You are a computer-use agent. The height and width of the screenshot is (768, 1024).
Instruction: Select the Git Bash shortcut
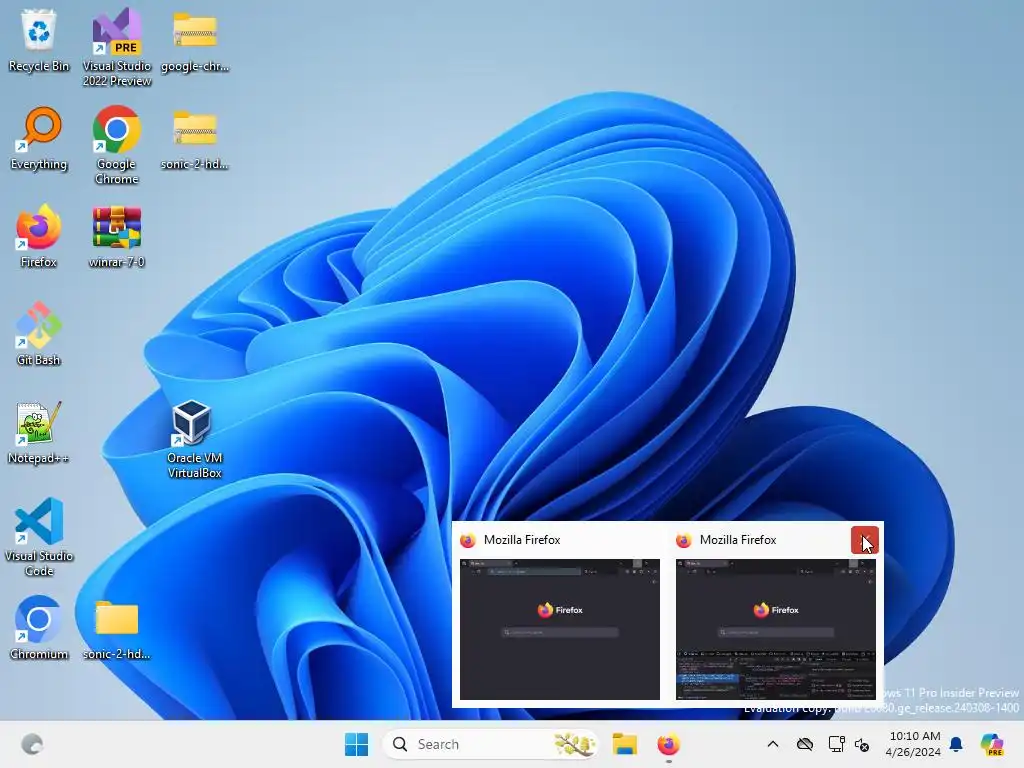pyautogui.click(x=39, y=334)
